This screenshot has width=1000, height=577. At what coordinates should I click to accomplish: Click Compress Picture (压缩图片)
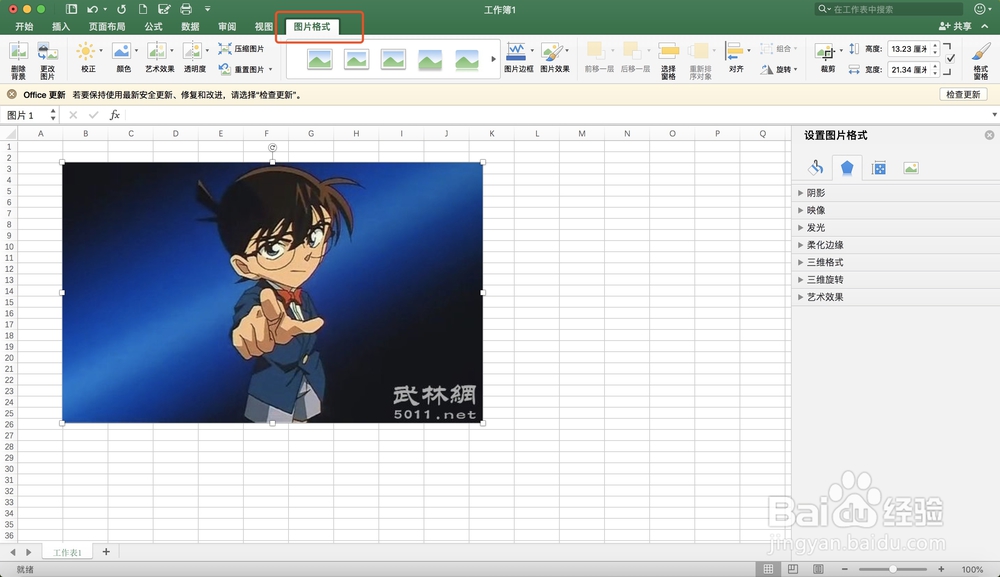(241, 48)
